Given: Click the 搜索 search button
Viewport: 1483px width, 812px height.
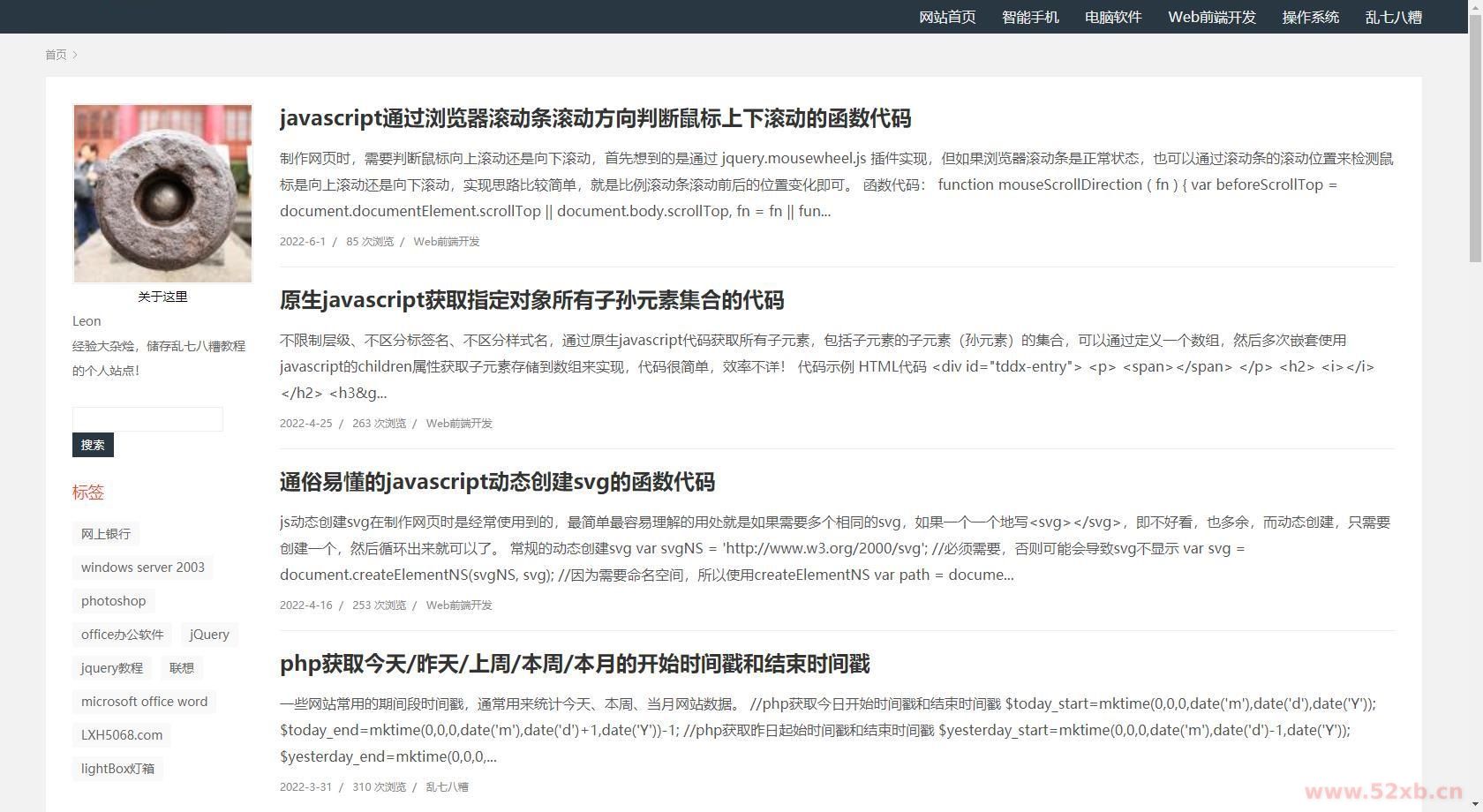Looking at the screenshot, I should 93,445.
